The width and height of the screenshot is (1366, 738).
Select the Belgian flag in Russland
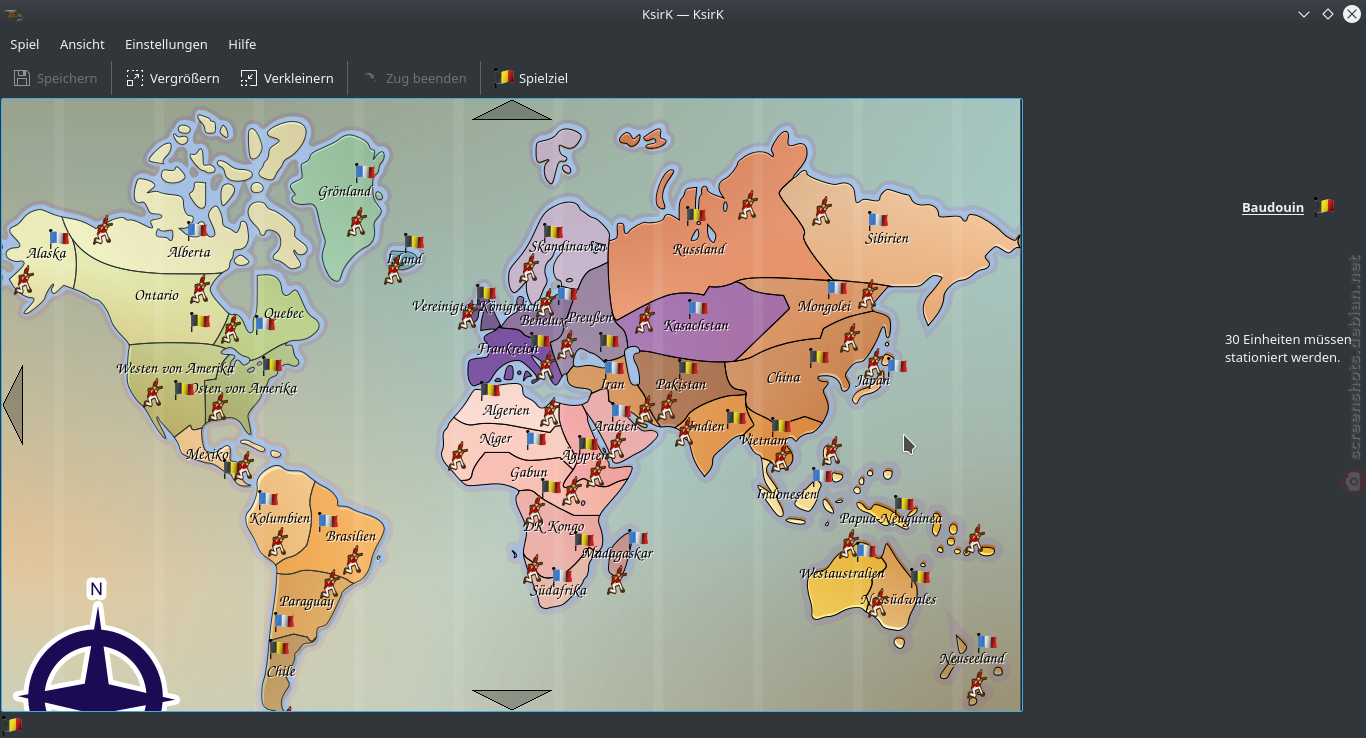tap(695, 214)
